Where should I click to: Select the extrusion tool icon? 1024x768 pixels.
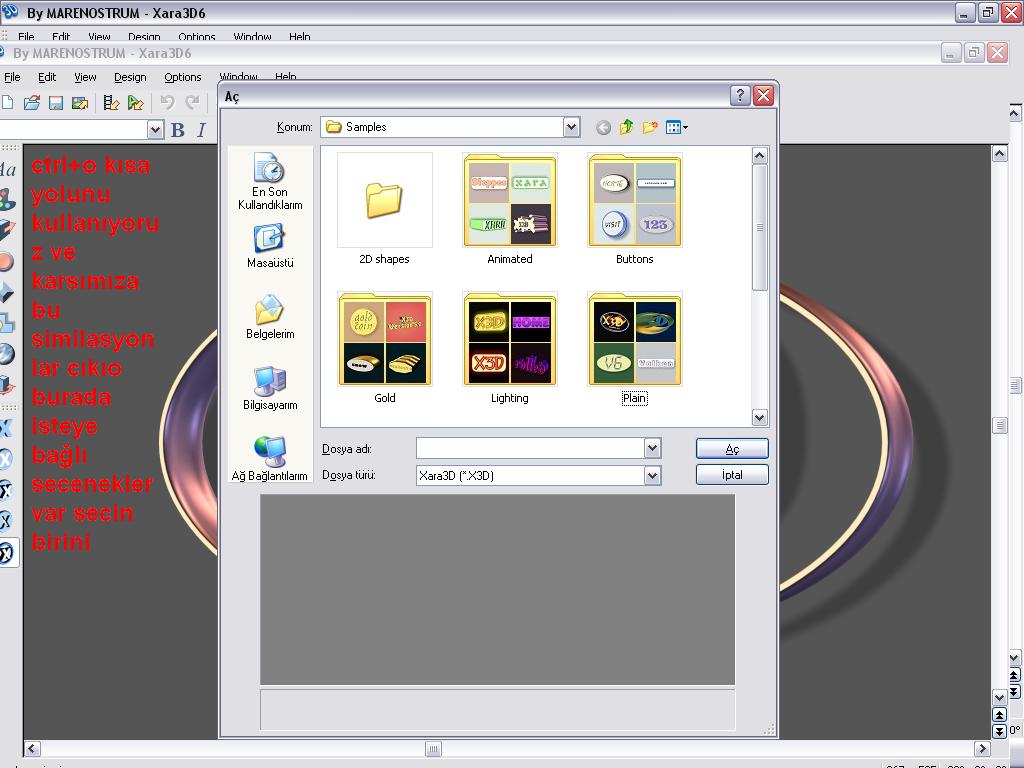pyautogui.click(x=7, y=230)
